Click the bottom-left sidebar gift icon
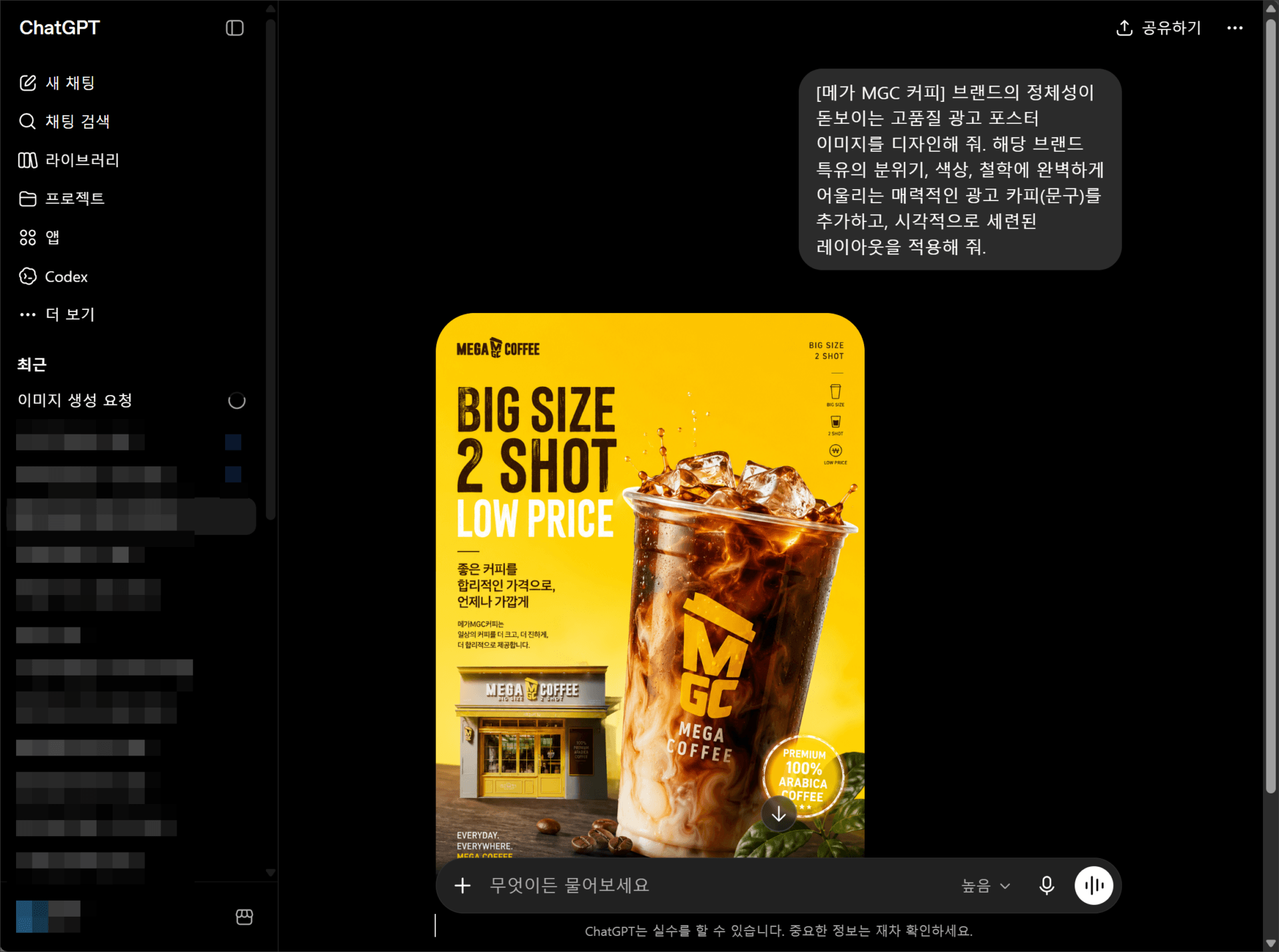The width and height of the screenshot is (1279, 952). [244, 917]
